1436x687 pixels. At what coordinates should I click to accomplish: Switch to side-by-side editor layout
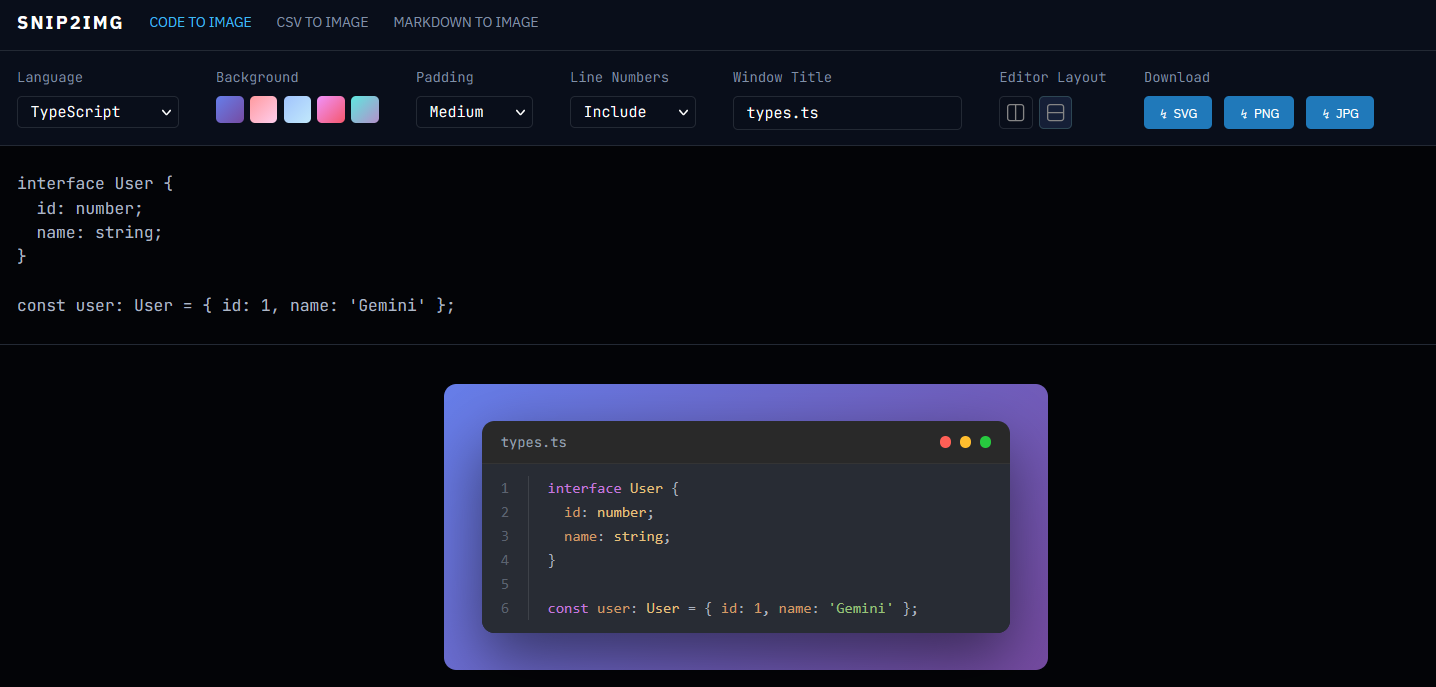(x=1015, y=113)
